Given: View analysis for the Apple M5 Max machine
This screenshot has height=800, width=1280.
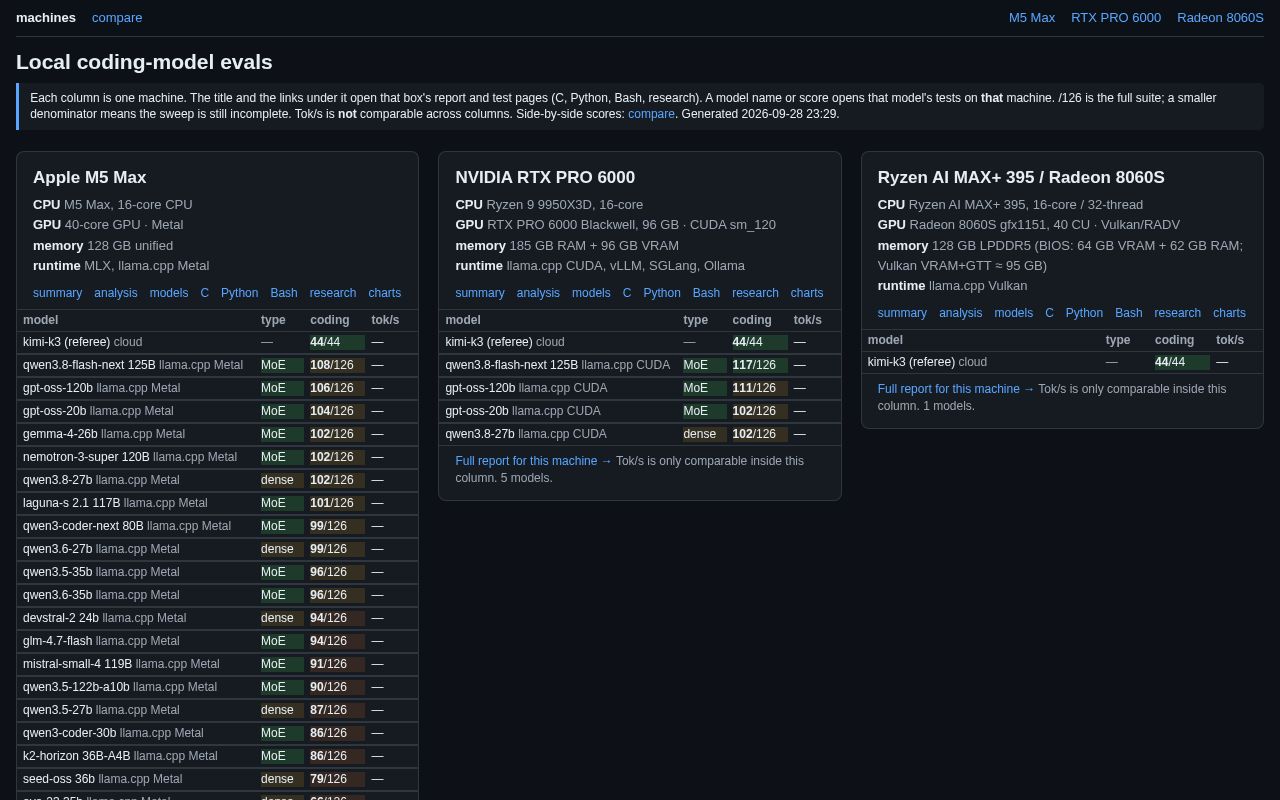Looking at the screenshot, I should [x=116, y=293].
